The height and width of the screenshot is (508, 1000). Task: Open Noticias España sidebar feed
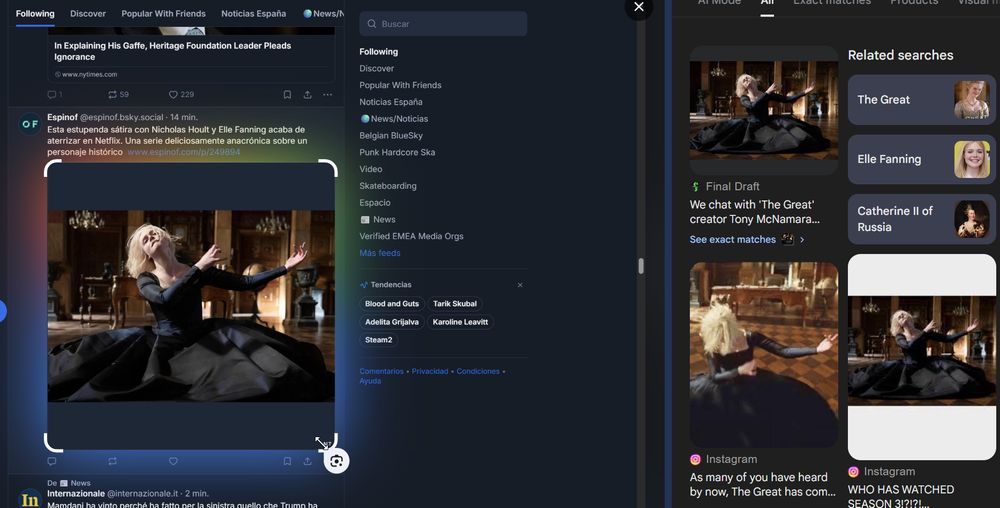[x=390, y=102]
